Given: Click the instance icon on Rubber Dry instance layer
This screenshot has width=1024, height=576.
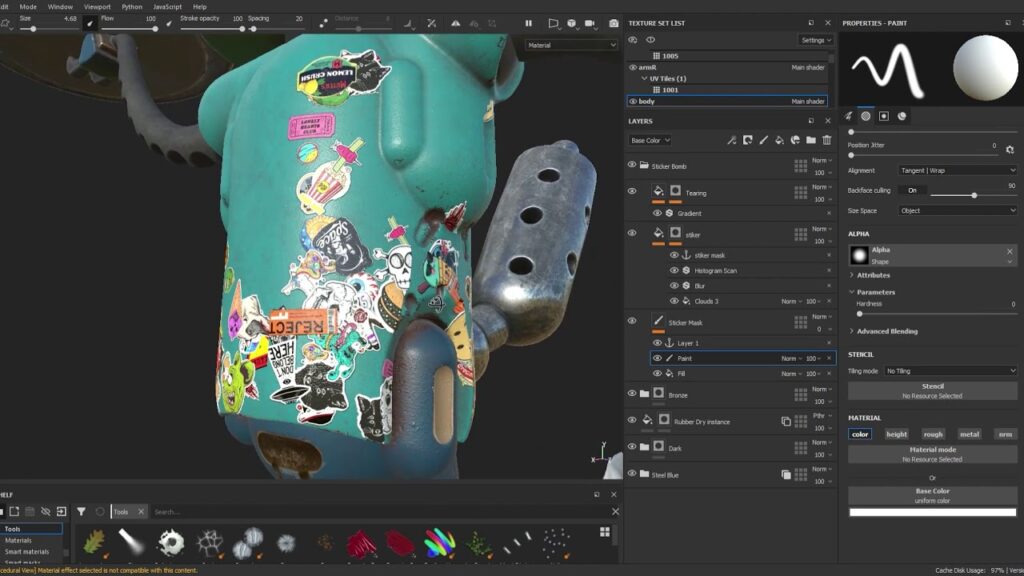Looking at the screenshot, I should tap(786, 421).
